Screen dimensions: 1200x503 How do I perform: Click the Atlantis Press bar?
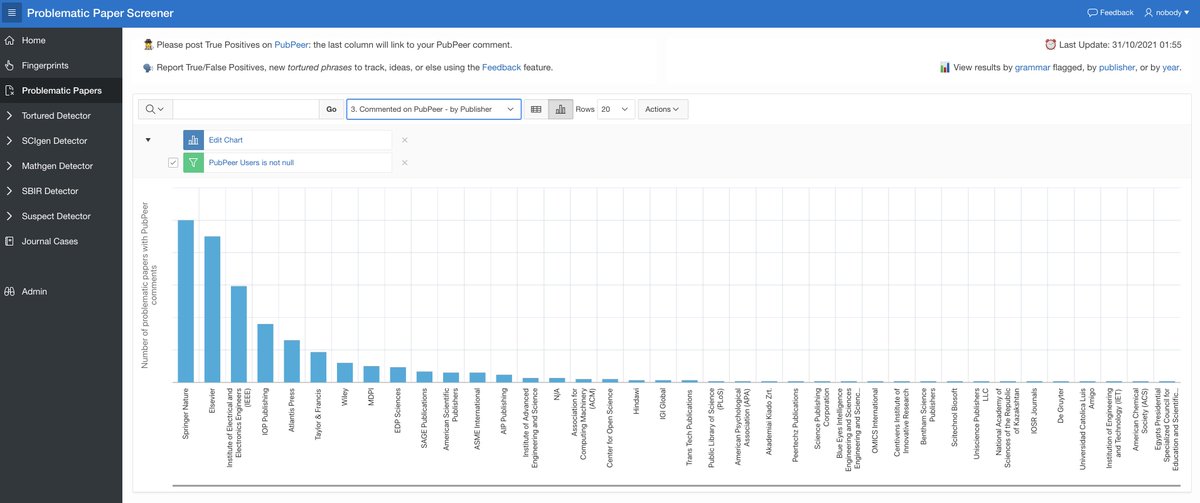[292, 361]
